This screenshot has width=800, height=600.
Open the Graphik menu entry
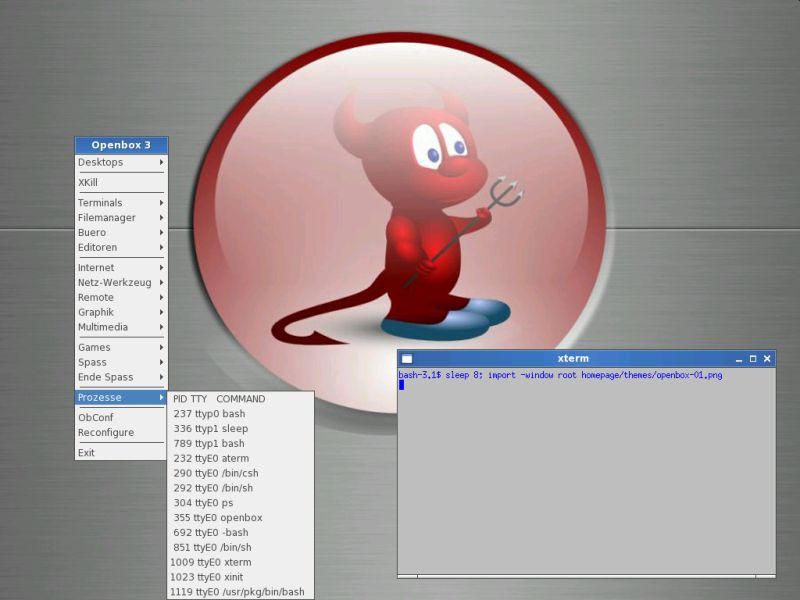121,312
